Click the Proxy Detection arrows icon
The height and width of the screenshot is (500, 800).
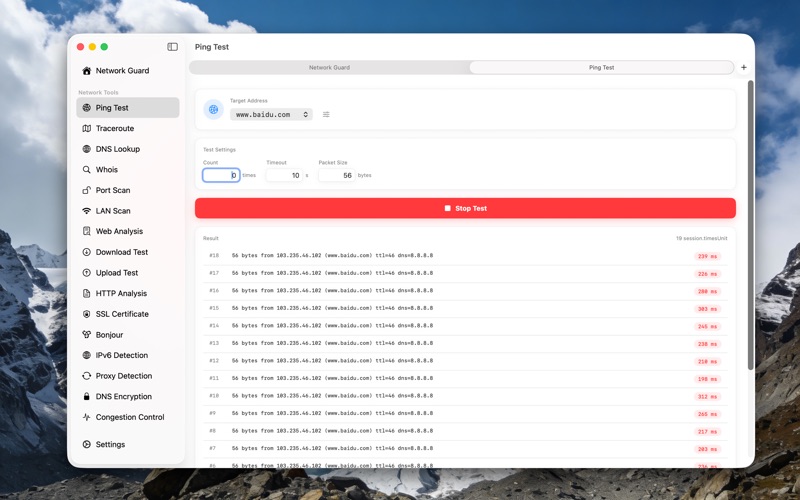click(x=87, y=376)
